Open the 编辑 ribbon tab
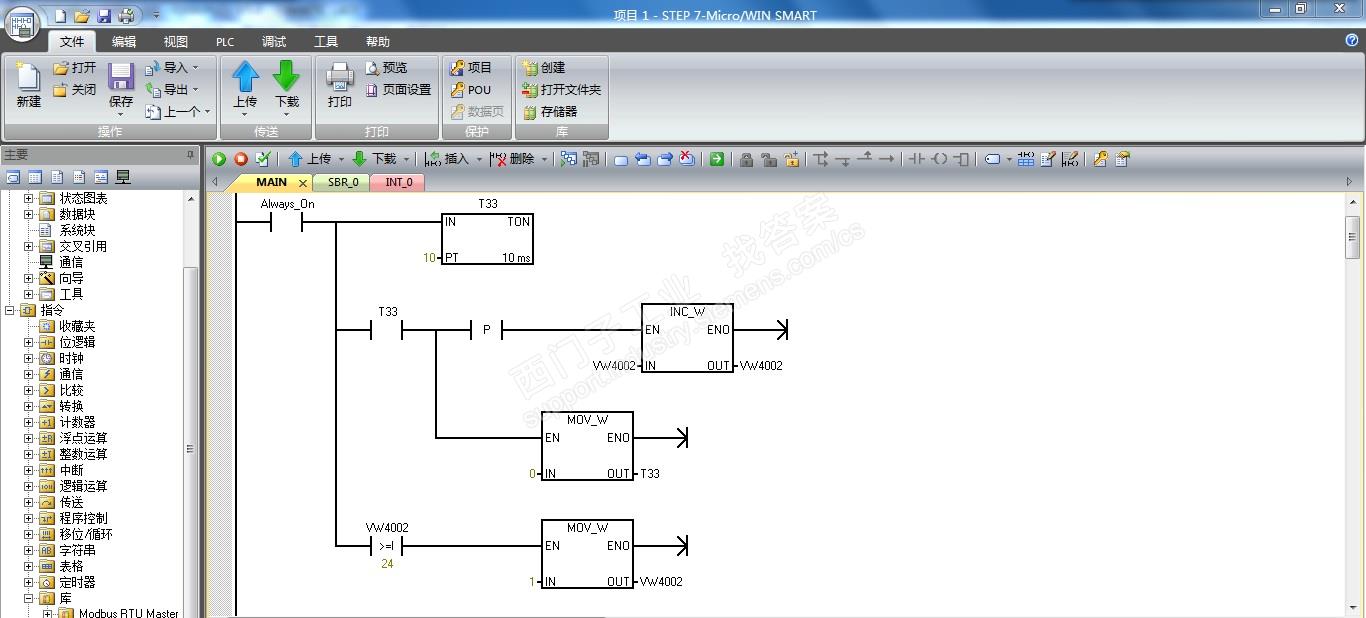Image resolution: width=1366 pixels, height=618 pixels. 124,42
